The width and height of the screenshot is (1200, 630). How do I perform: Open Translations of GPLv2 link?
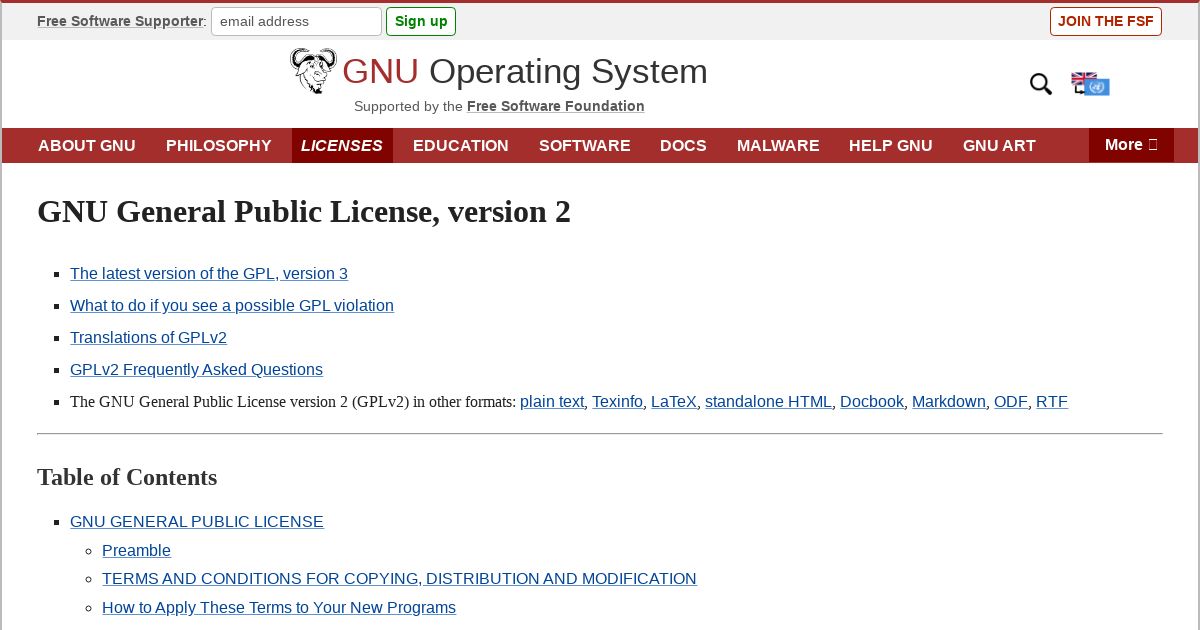[148, 337]
